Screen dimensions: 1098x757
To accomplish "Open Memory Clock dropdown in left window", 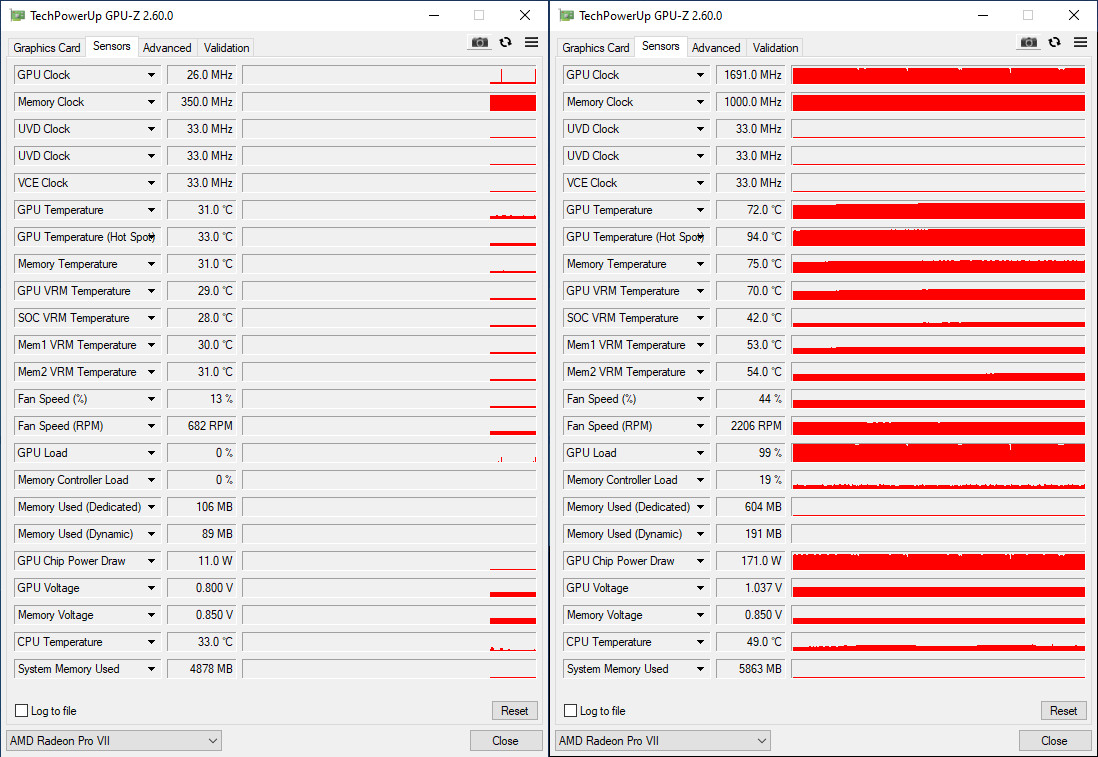I will point(151,102).
